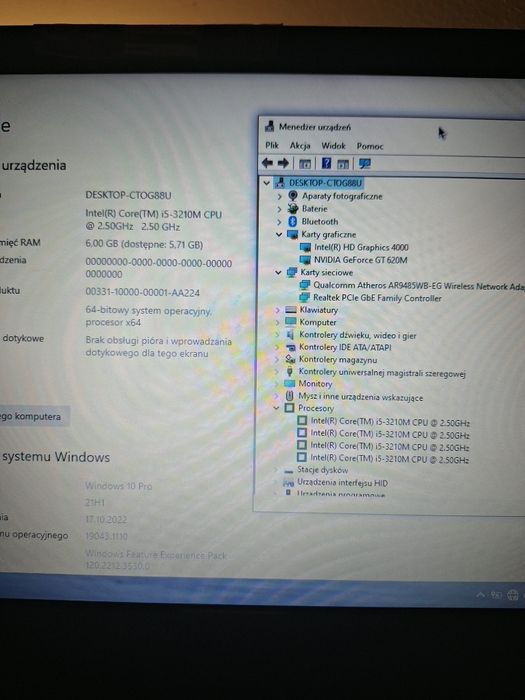Expand the Aparaty fotograficzne category
This screenshot has height=700, width=525.
(279, 196)
